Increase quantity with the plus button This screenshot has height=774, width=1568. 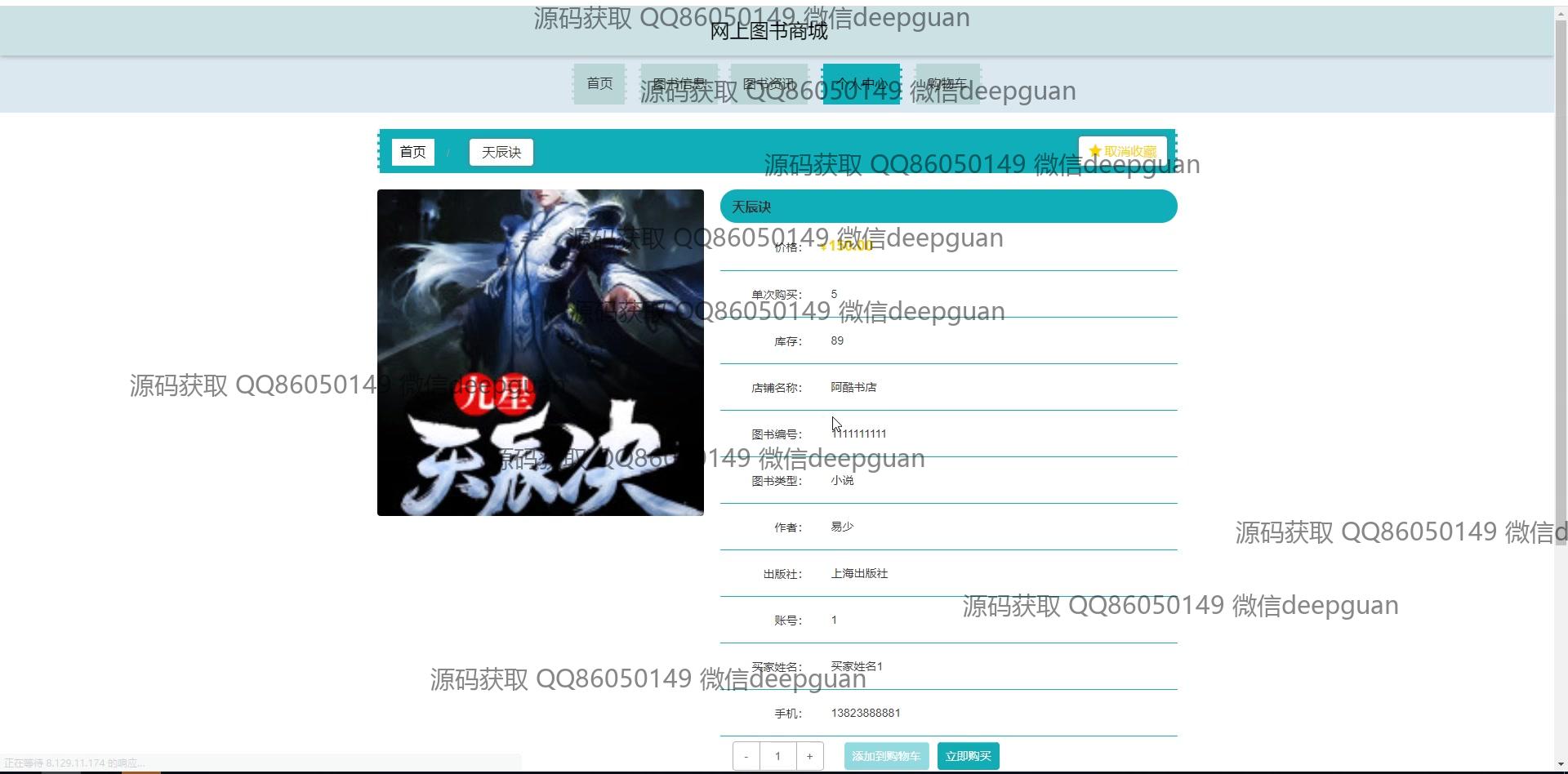click(x=809, y=756)
